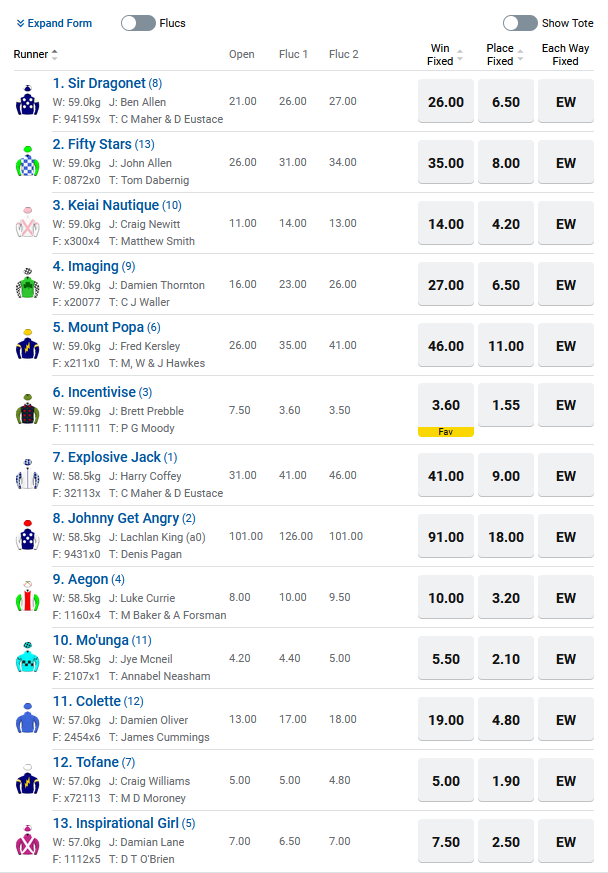
Task: Choose EW bet for Colette
Action: (x=566, y=720)
